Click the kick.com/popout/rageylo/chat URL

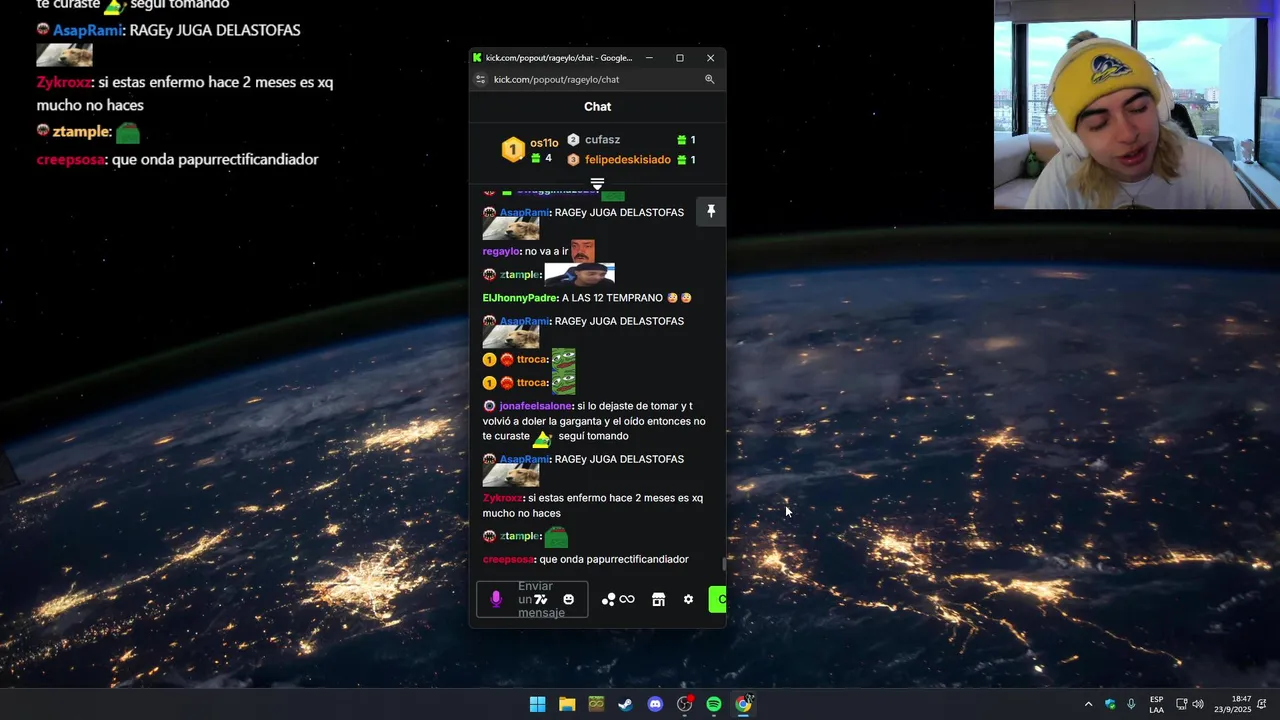[x=556, y=79]
